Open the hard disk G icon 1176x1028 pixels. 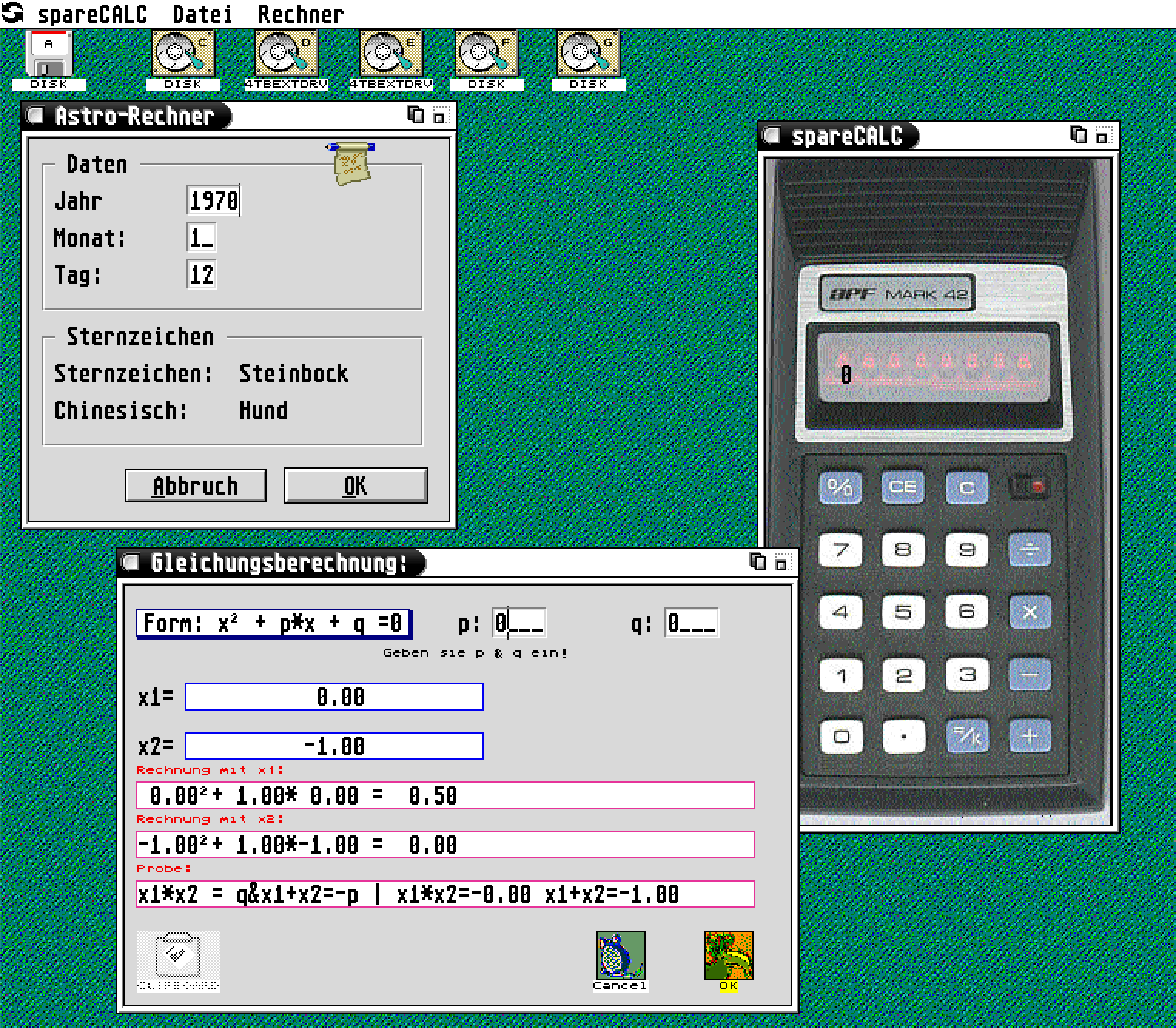point(588,55)
